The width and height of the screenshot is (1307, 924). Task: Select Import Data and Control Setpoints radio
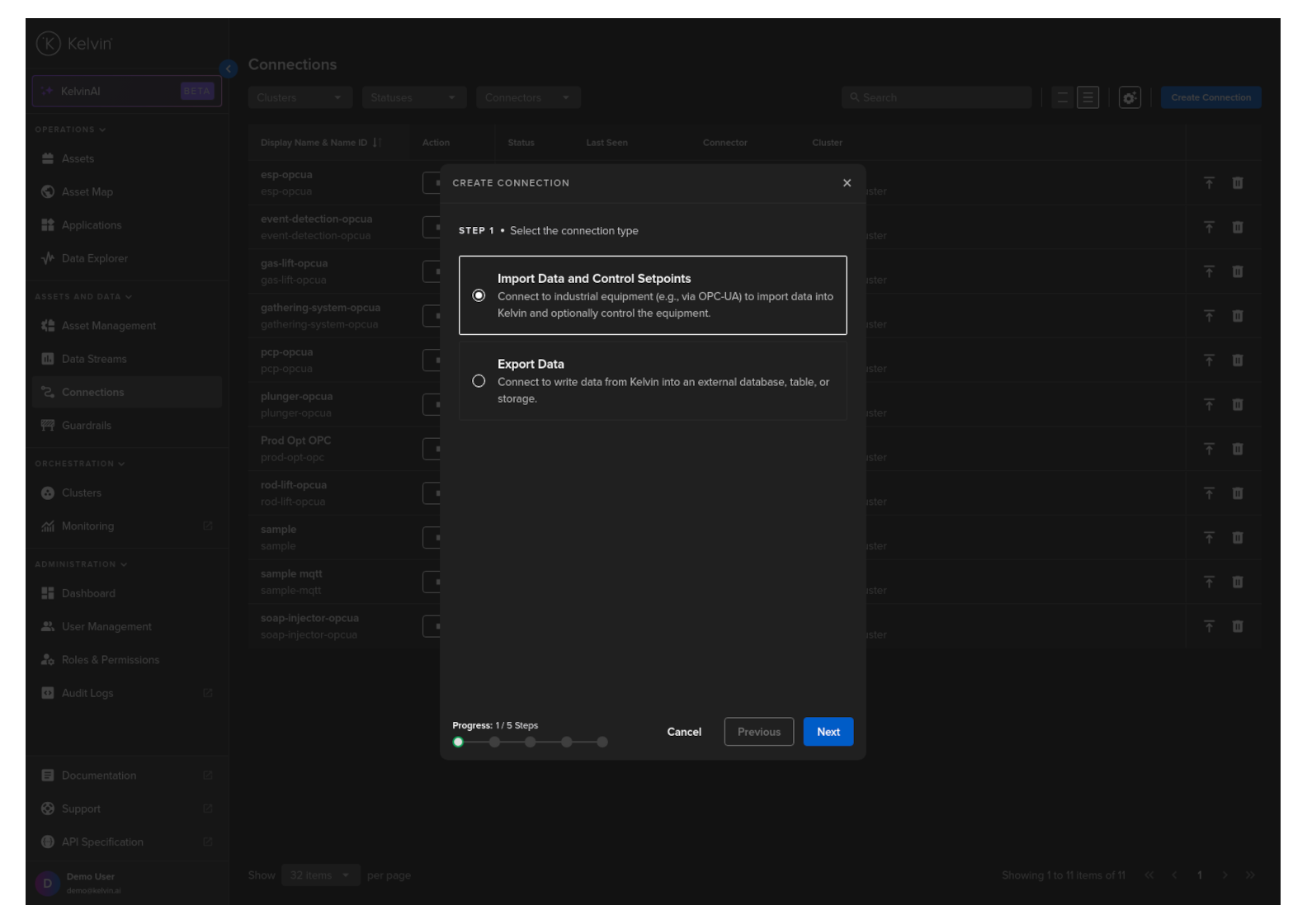[x=479, y=295]
